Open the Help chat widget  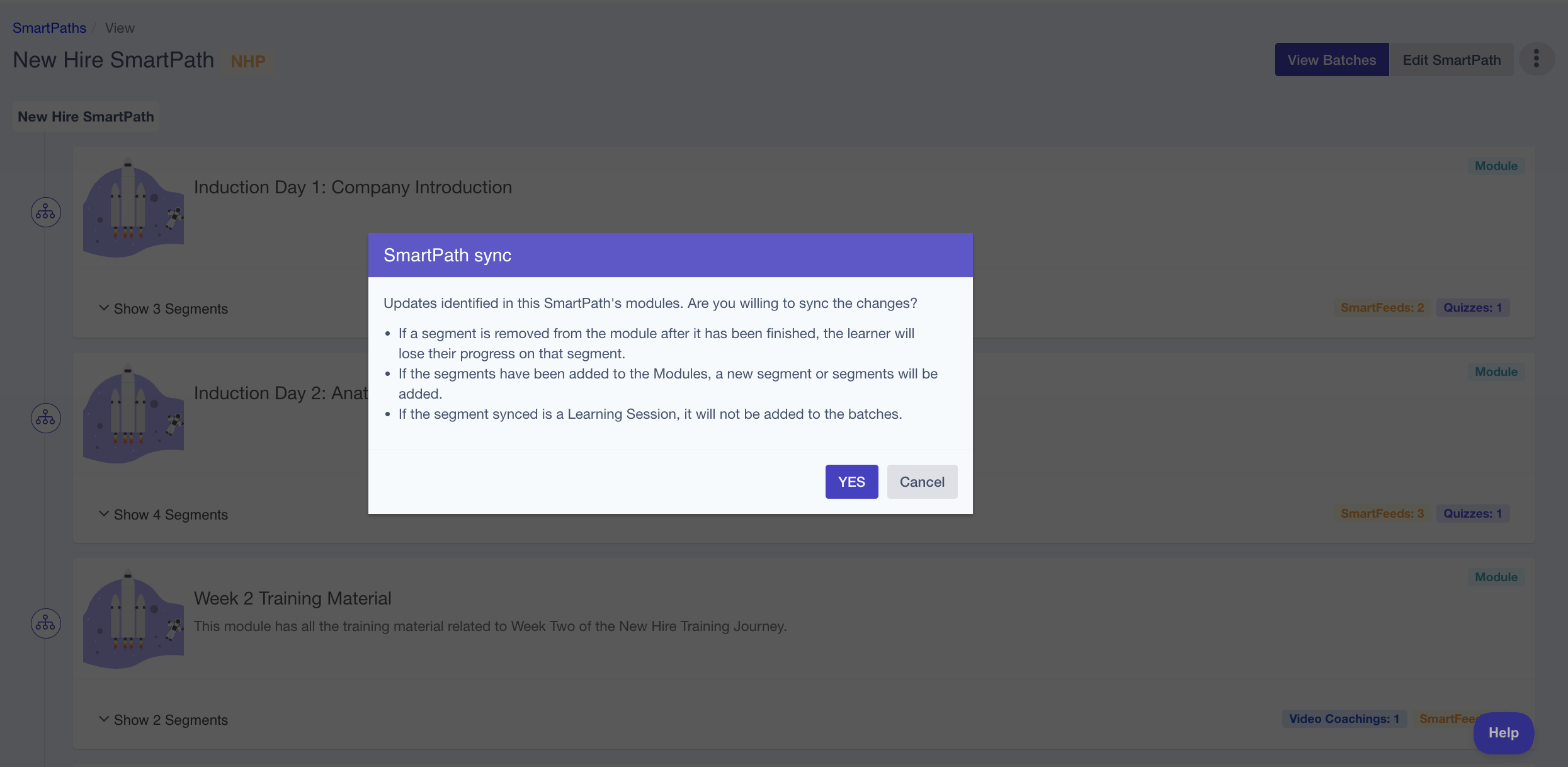click(1503, 732)
